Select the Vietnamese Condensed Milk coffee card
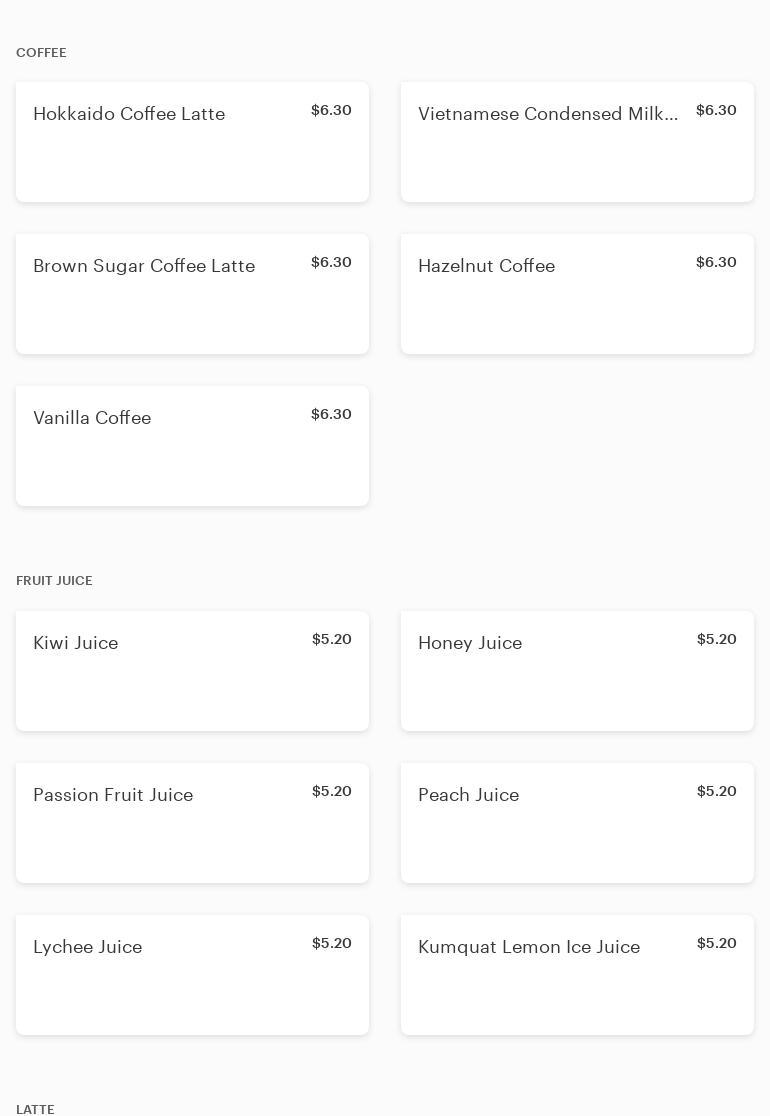This screenshot has width=770, height=1116. 577,142
